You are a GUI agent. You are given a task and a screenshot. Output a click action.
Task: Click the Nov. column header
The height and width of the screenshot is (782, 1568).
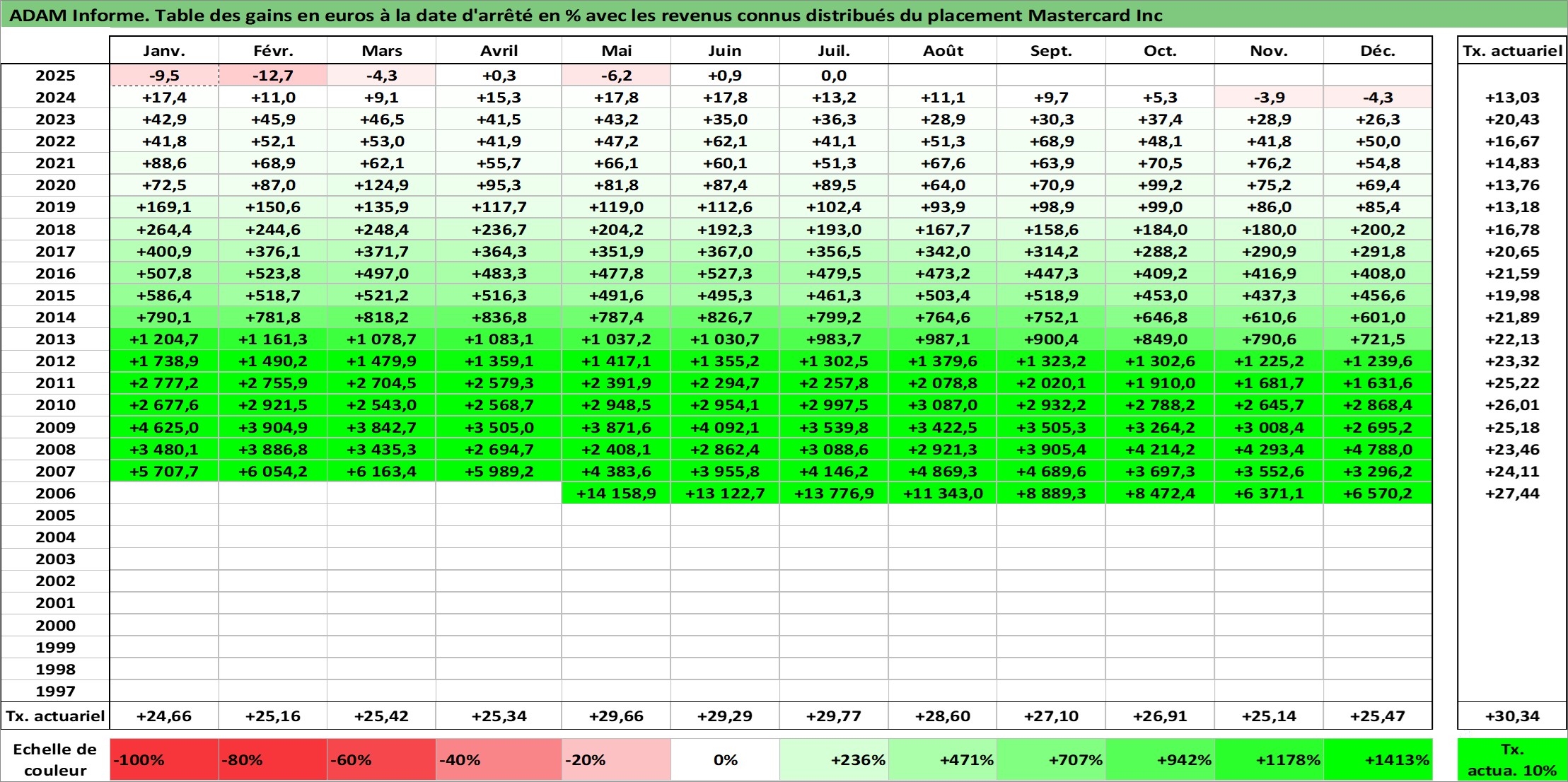(x=1270, y=50)
